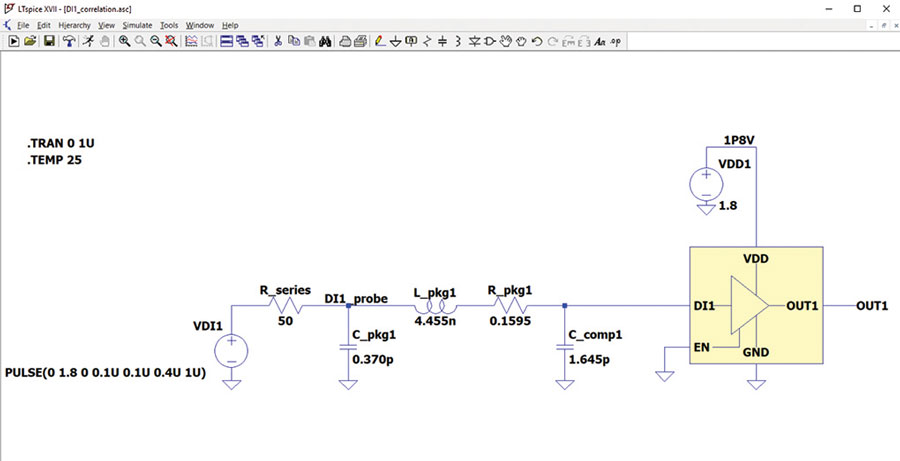Select the yellow DI1 buffer block
This screenshot has height=461, width=900.
pyautogui.click(x=757, y=305)
